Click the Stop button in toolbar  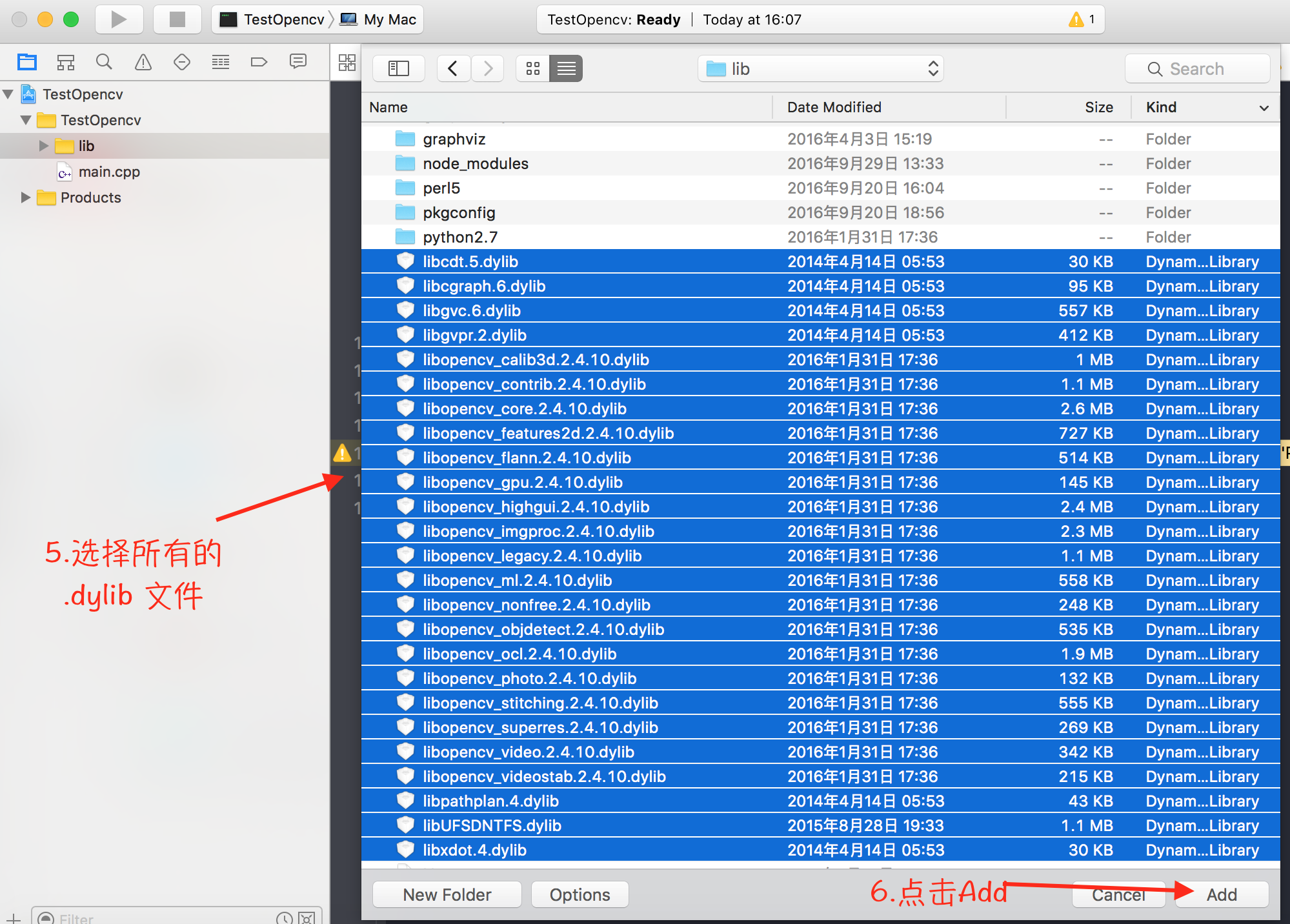click(177, 19)
